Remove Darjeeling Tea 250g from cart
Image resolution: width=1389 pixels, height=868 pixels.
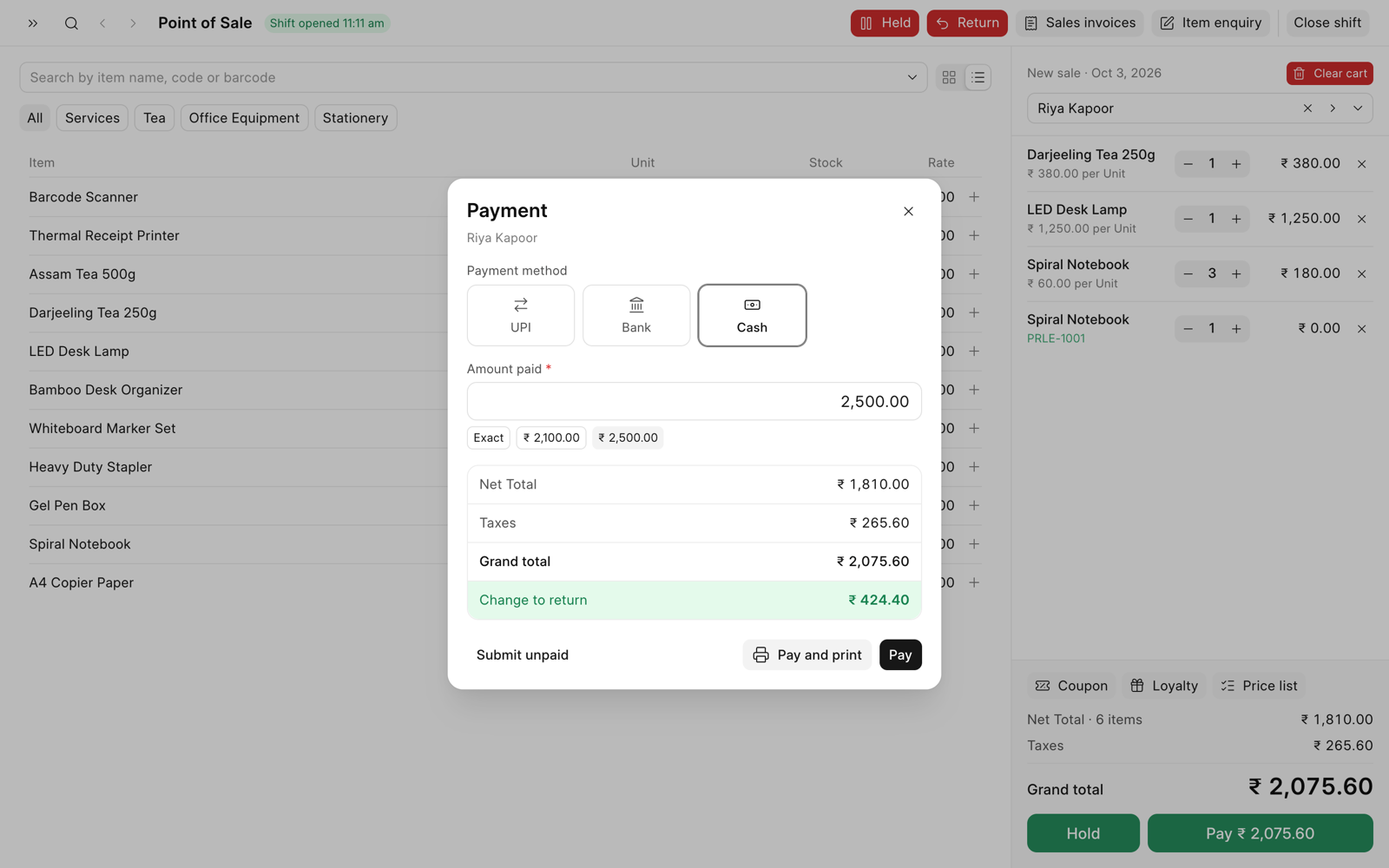tap(1362, 164)
